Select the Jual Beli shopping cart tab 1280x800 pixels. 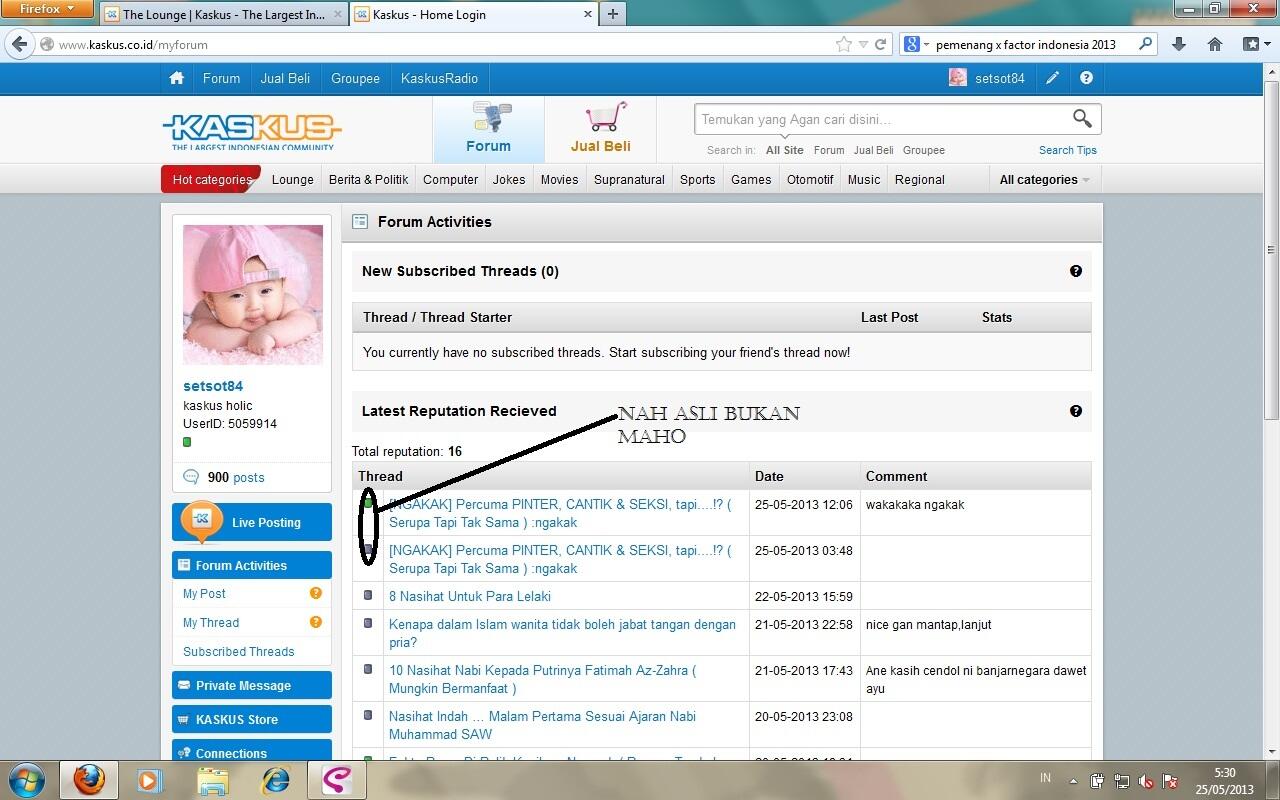click(600, 130)
